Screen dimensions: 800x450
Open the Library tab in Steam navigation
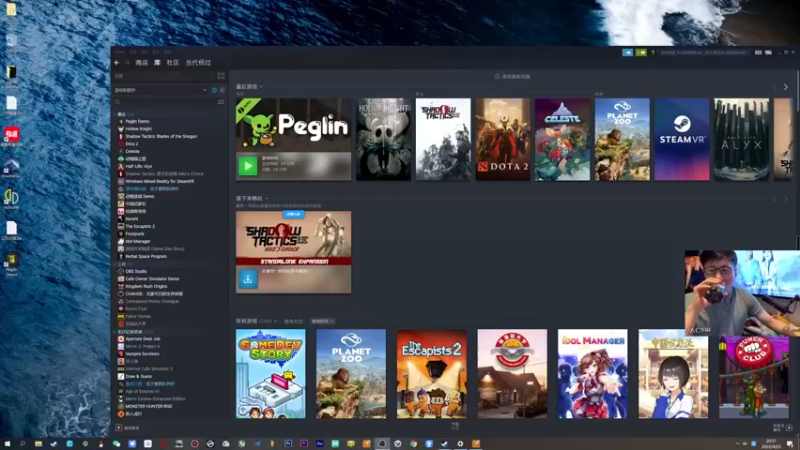(x=157, y=63)
